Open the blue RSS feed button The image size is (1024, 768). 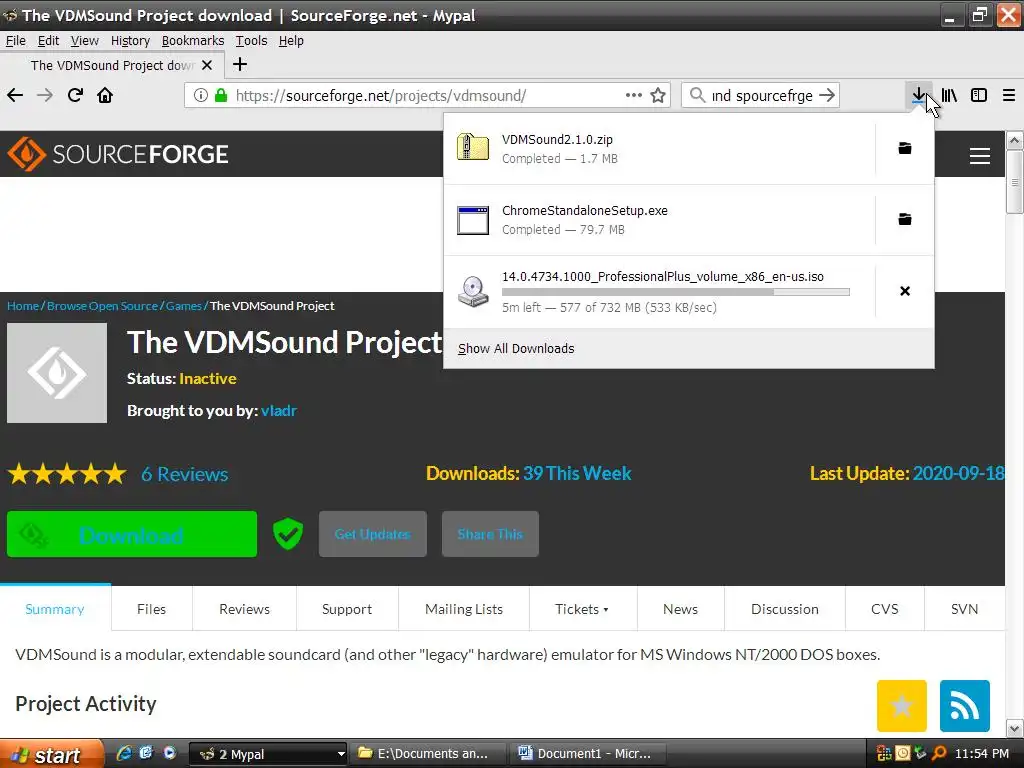point(965,706)
